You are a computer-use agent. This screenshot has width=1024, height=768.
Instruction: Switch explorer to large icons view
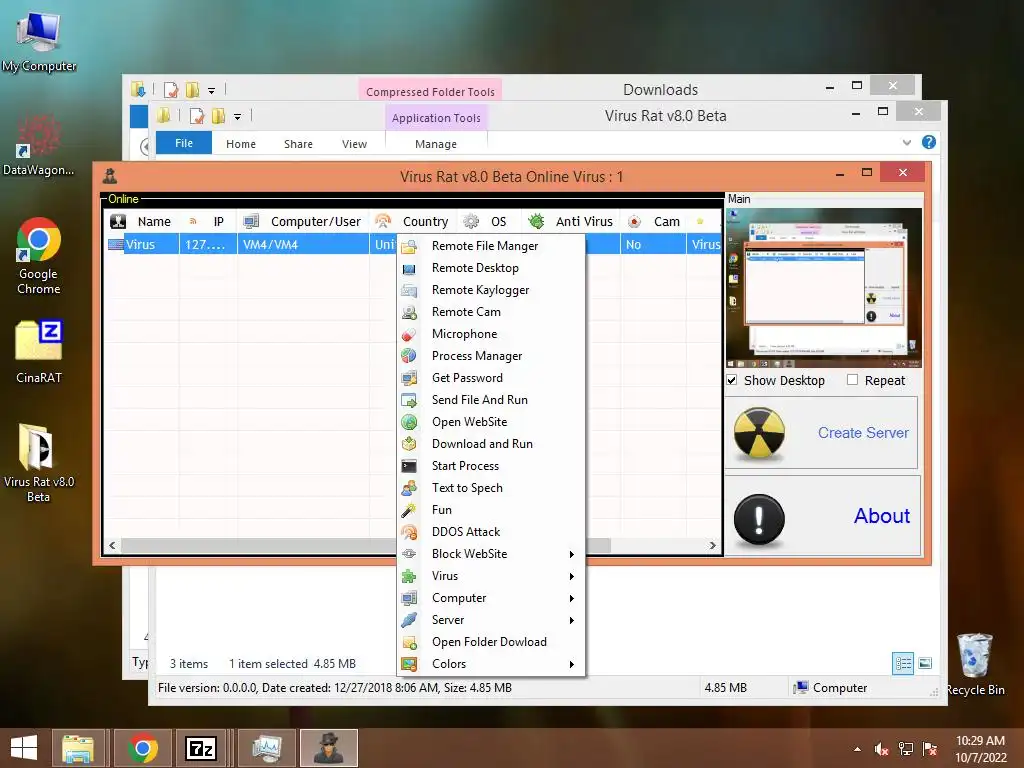(925, 664)
